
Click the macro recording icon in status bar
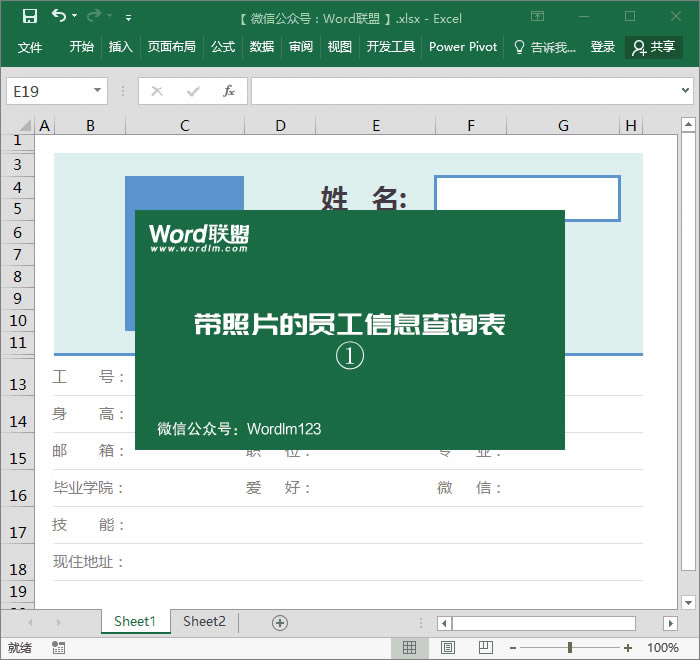point(59,648)
